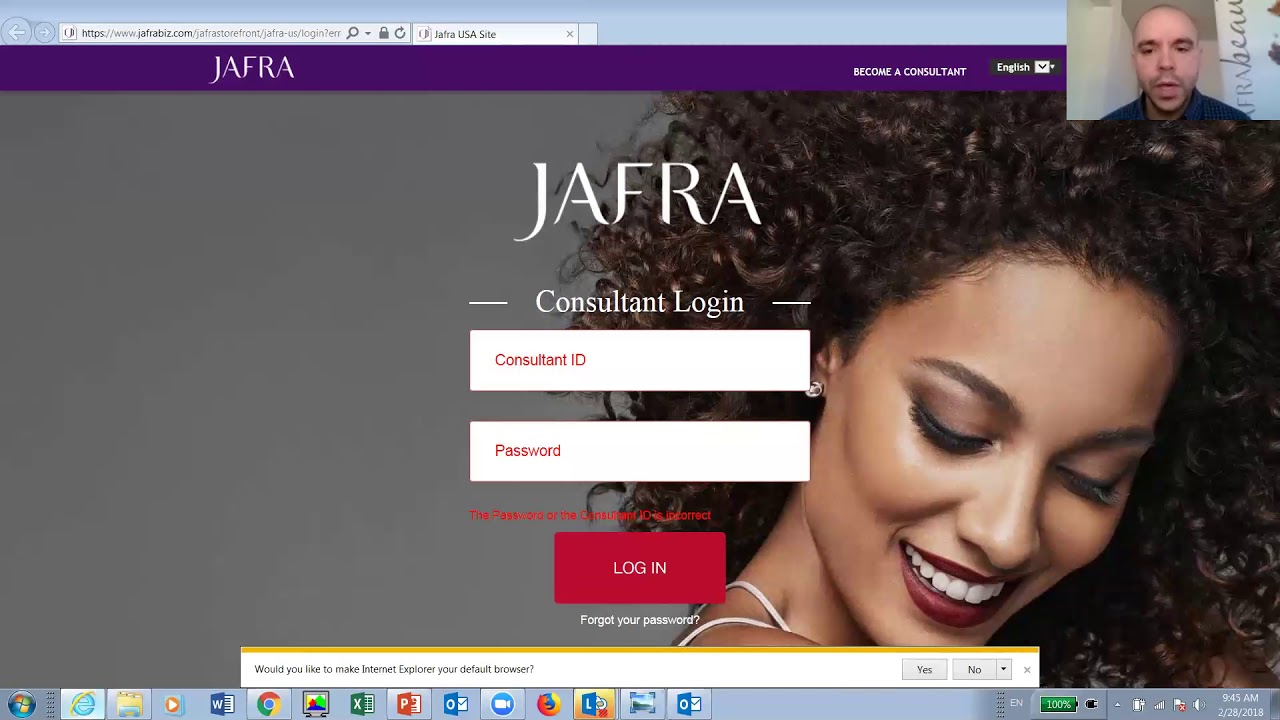Click the network signal icon in the tray
The width and height of the screenshot is (1280, 720).
point(1159,705)
